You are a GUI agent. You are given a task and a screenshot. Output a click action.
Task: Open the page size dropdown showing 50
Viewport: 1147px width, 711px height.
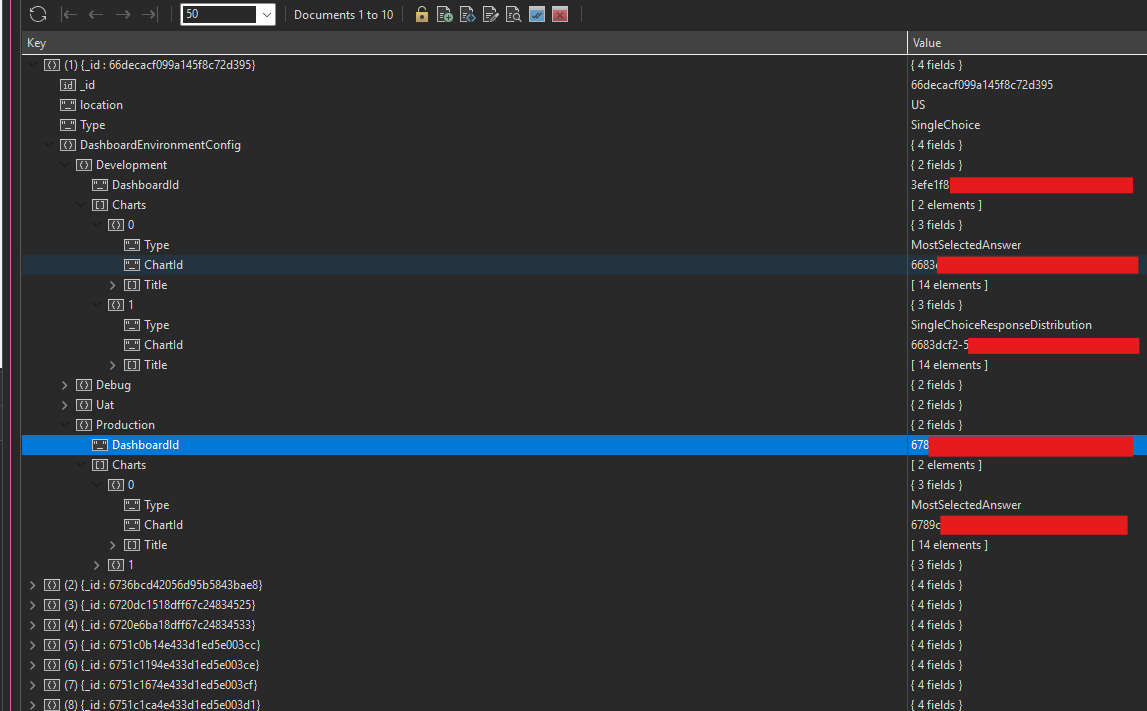coord(266,14)
